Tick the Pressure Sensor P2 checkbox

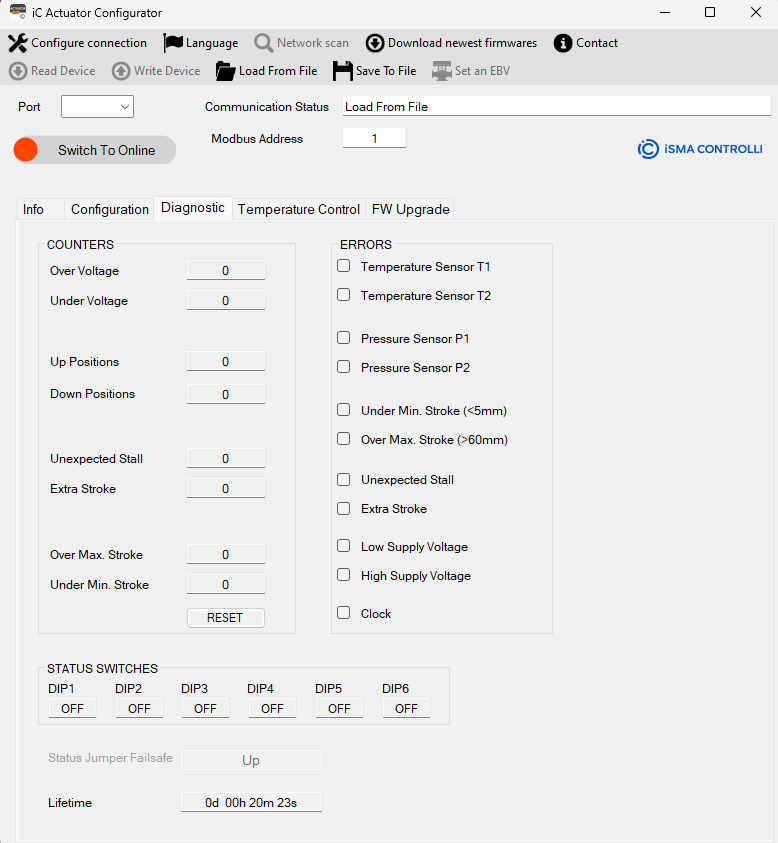344,367
